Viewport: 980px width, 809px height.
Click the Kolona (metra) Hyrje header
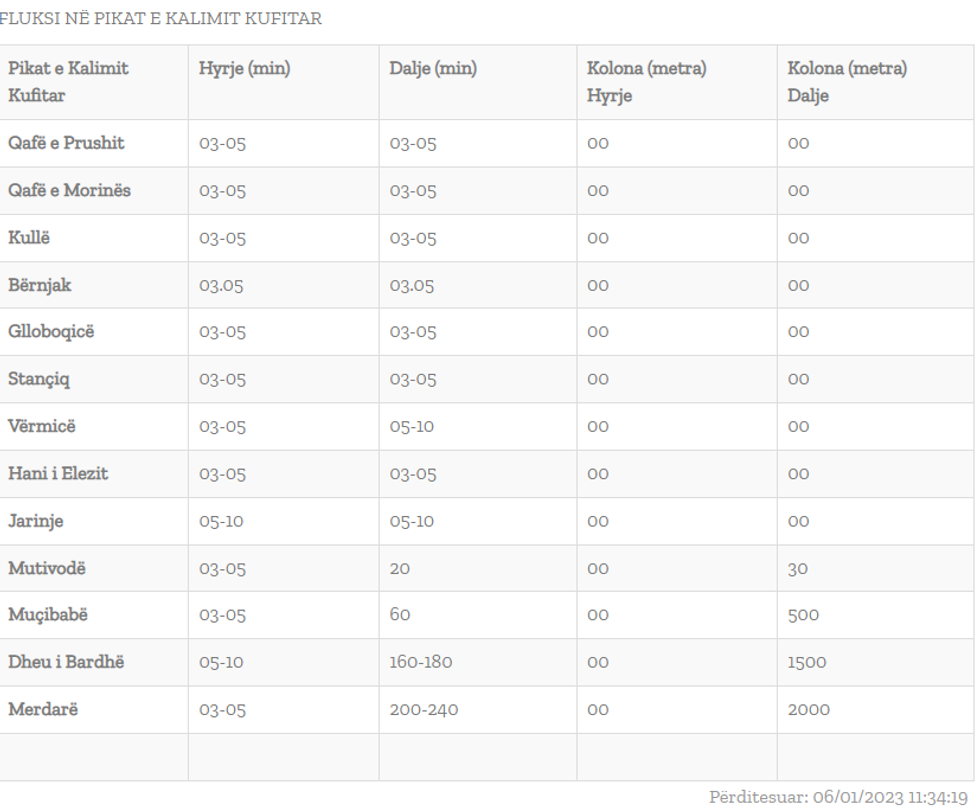coord(647,81)
